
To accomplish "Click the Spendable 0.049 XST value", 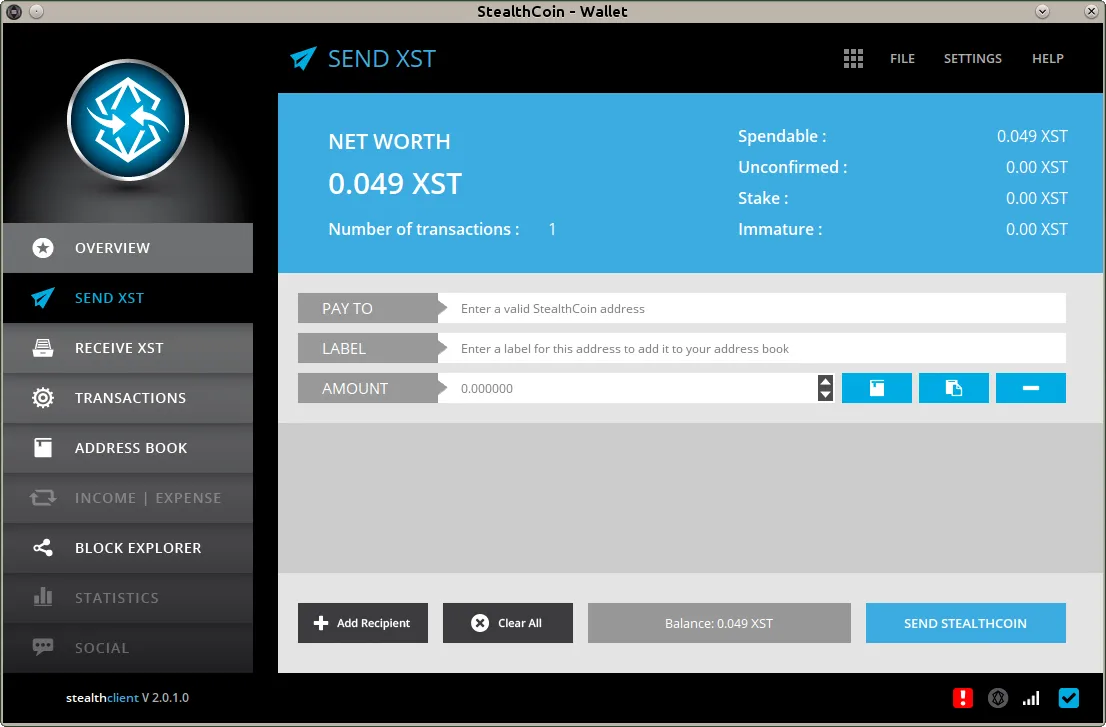I will (x=1032, y=136).
